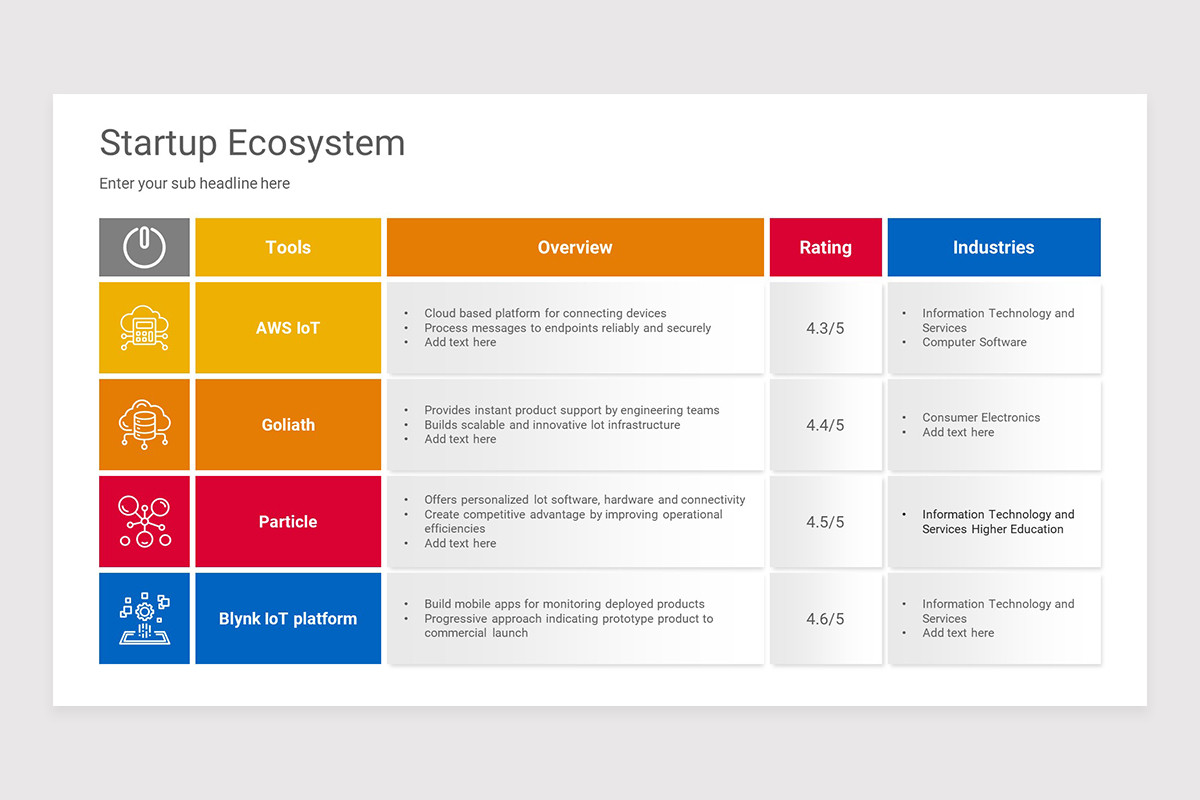Click the AWS IoT tool name cell

(288, 328)
